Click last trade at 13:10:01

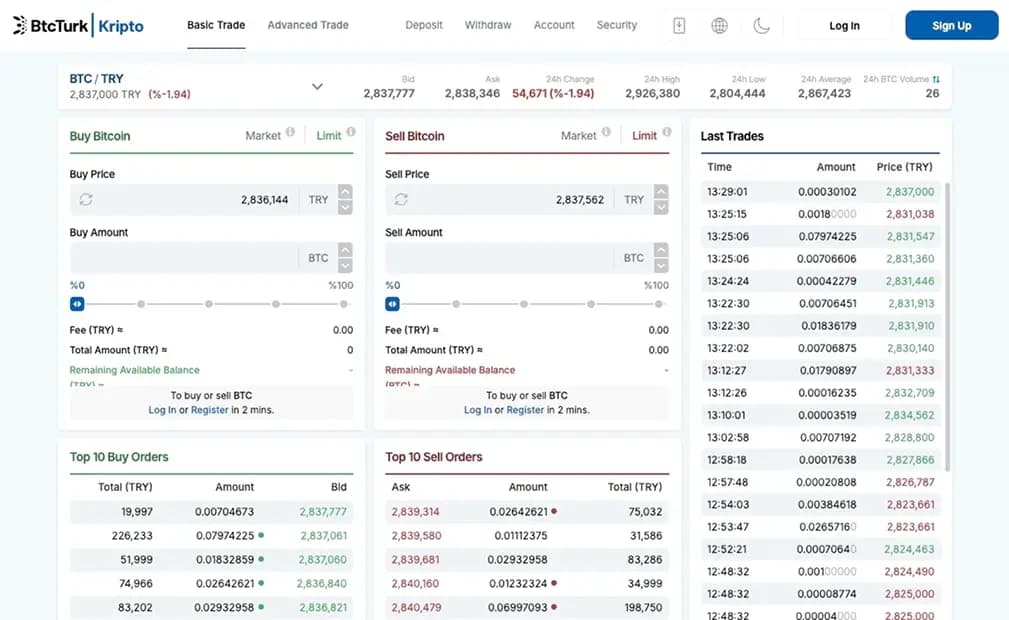coord(820,415)
